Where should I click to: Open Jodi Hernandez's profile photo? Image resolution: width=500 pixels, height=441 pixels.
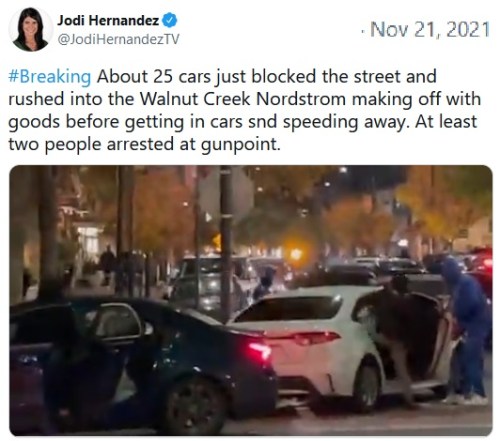[x=31, y=29]
